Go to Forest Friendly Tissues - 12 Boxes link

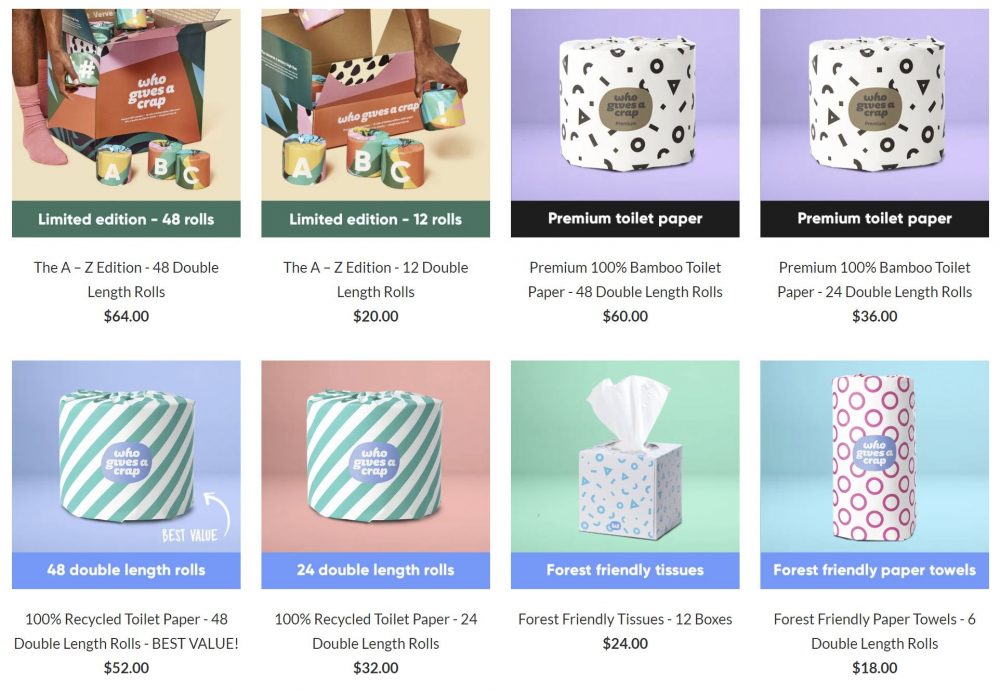click(x=625, y=619)
